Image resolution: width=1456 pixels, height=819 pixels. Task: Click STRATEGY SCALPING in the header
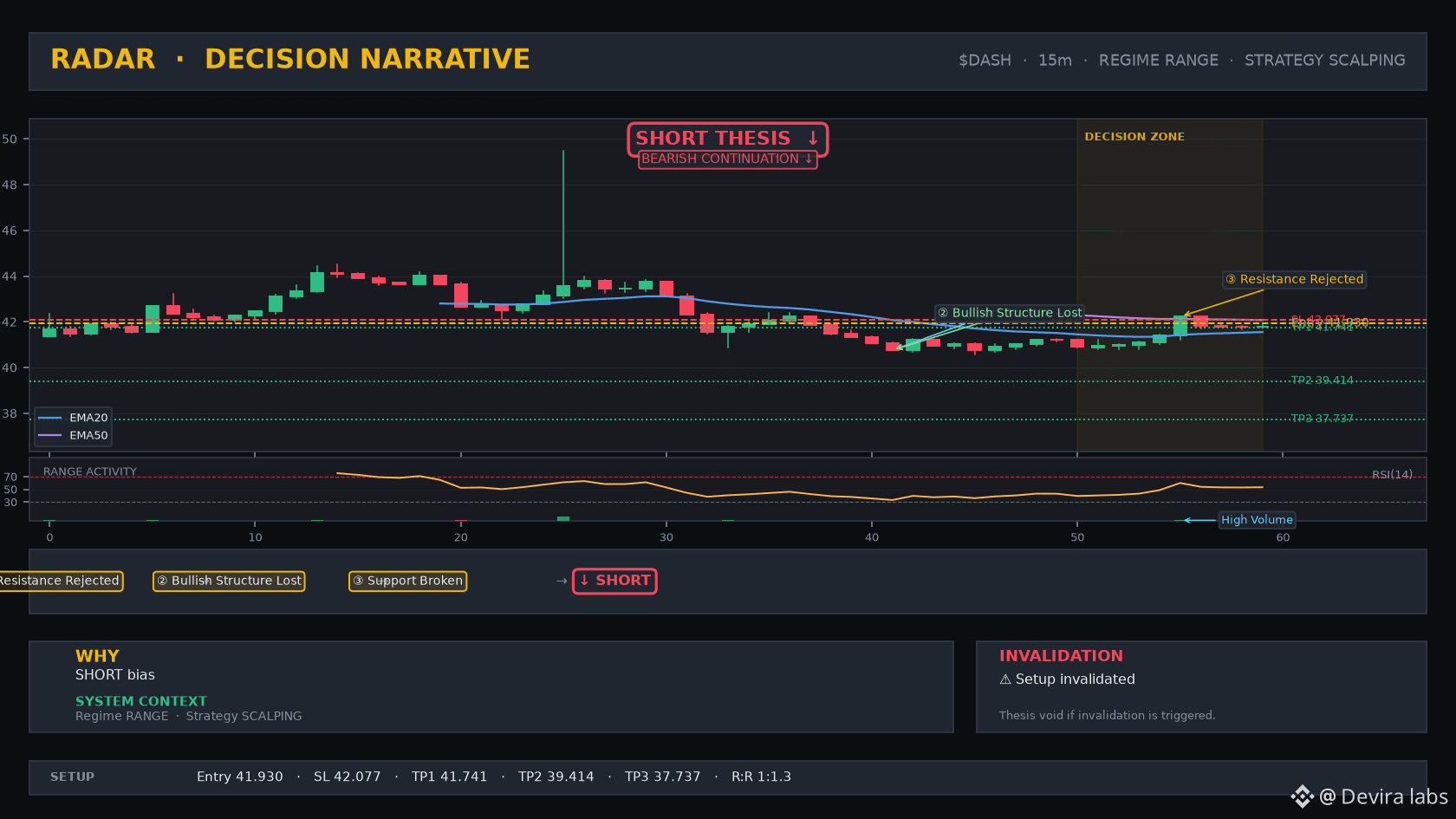click(1324, 61)
